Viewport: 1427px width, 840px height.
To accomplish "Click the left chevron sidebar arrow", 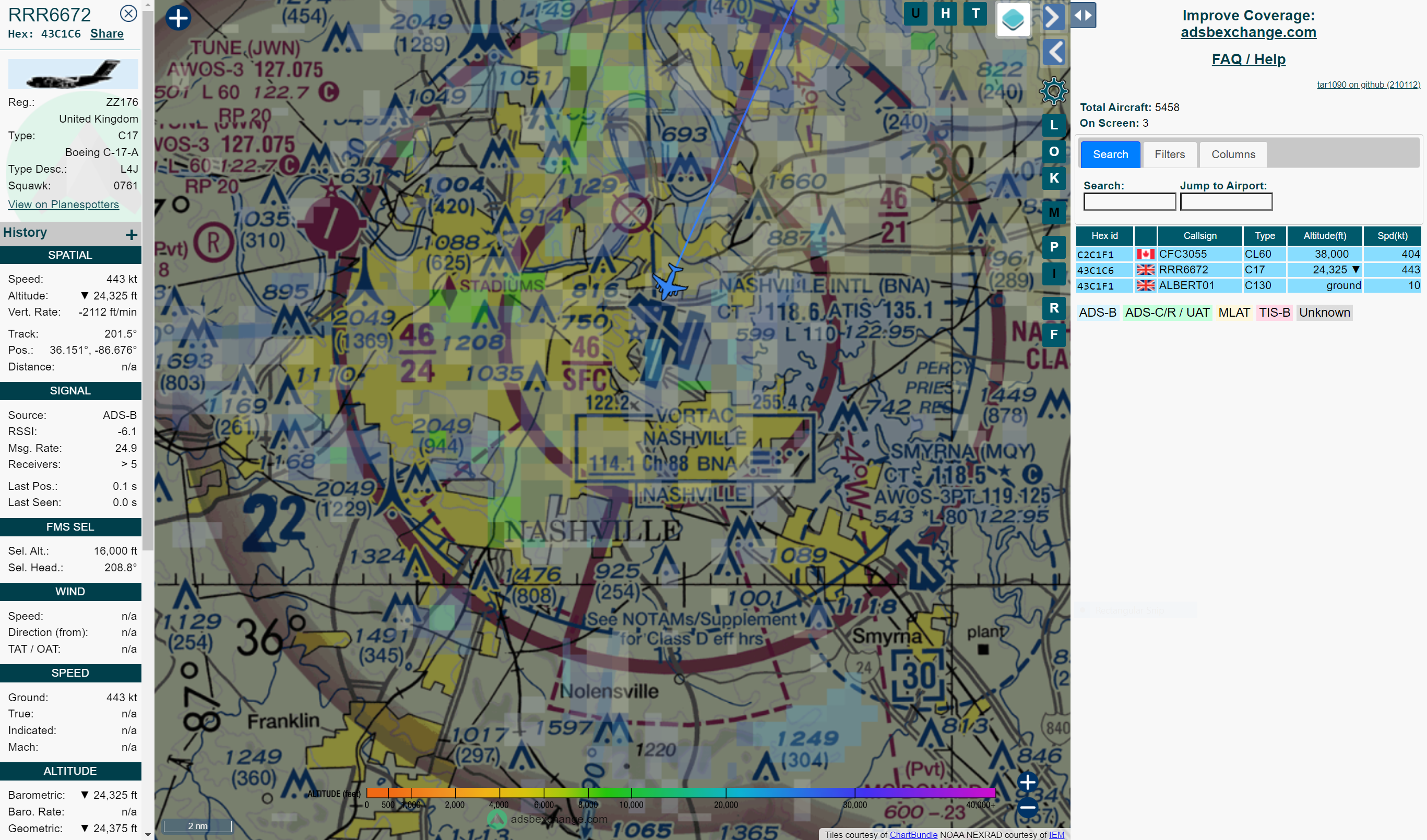I will point(1054,53).
